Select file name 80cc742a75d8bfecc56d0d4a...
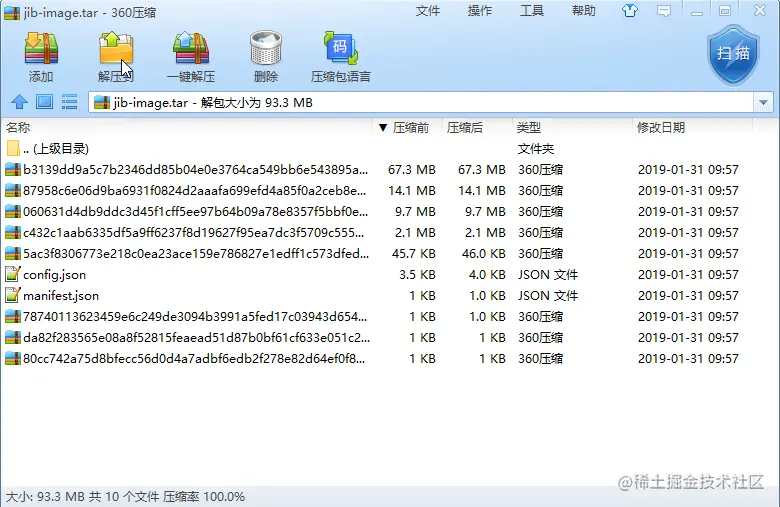 tap(194, 358)
